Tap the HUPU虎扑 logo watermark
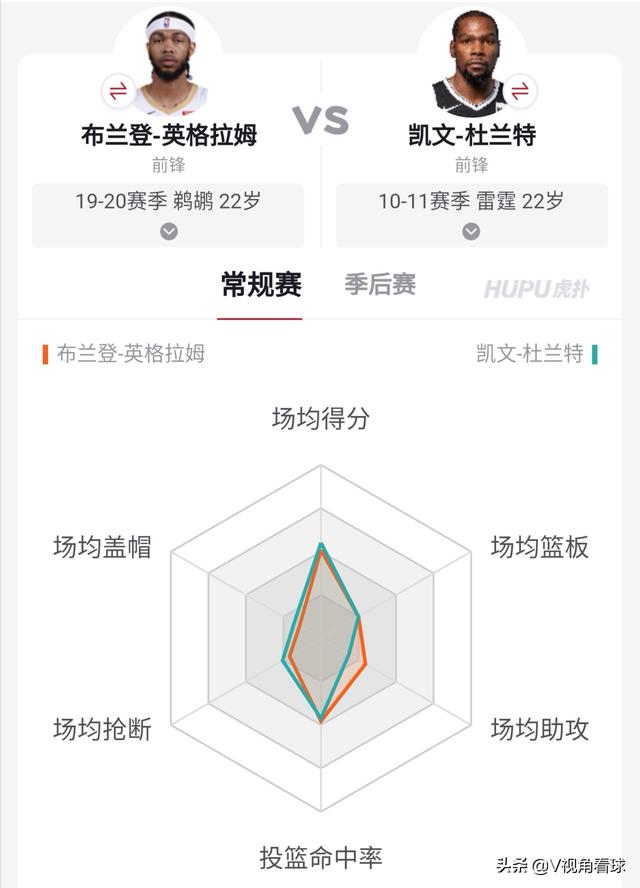This screenshot has width=640, height=888. 537,289
